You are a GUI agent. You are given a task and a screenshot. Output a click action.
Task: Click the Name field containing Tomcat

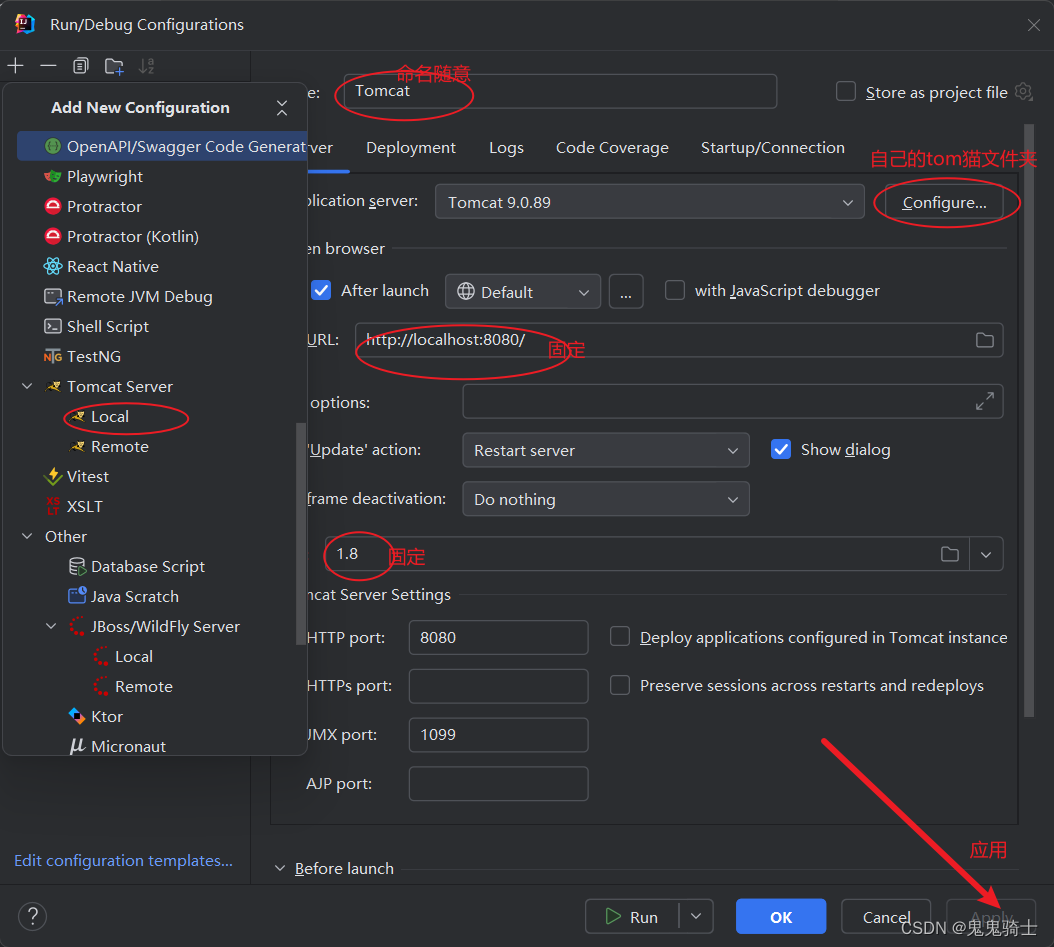pyautogui.click(x=560, y=91)
